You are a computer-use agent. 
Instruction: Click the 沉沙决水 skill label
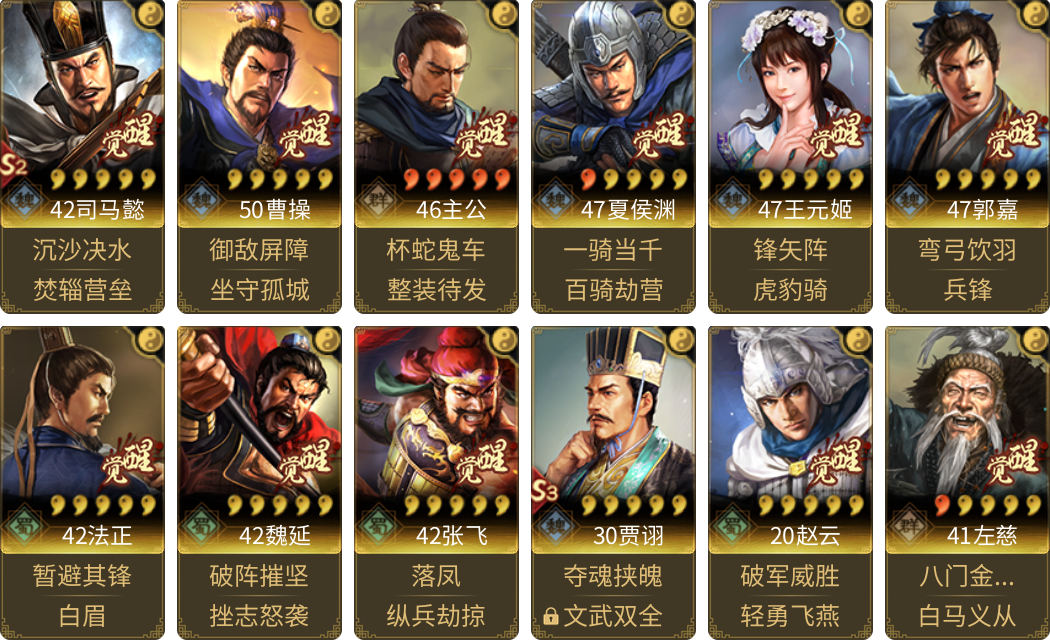[82, 250]
